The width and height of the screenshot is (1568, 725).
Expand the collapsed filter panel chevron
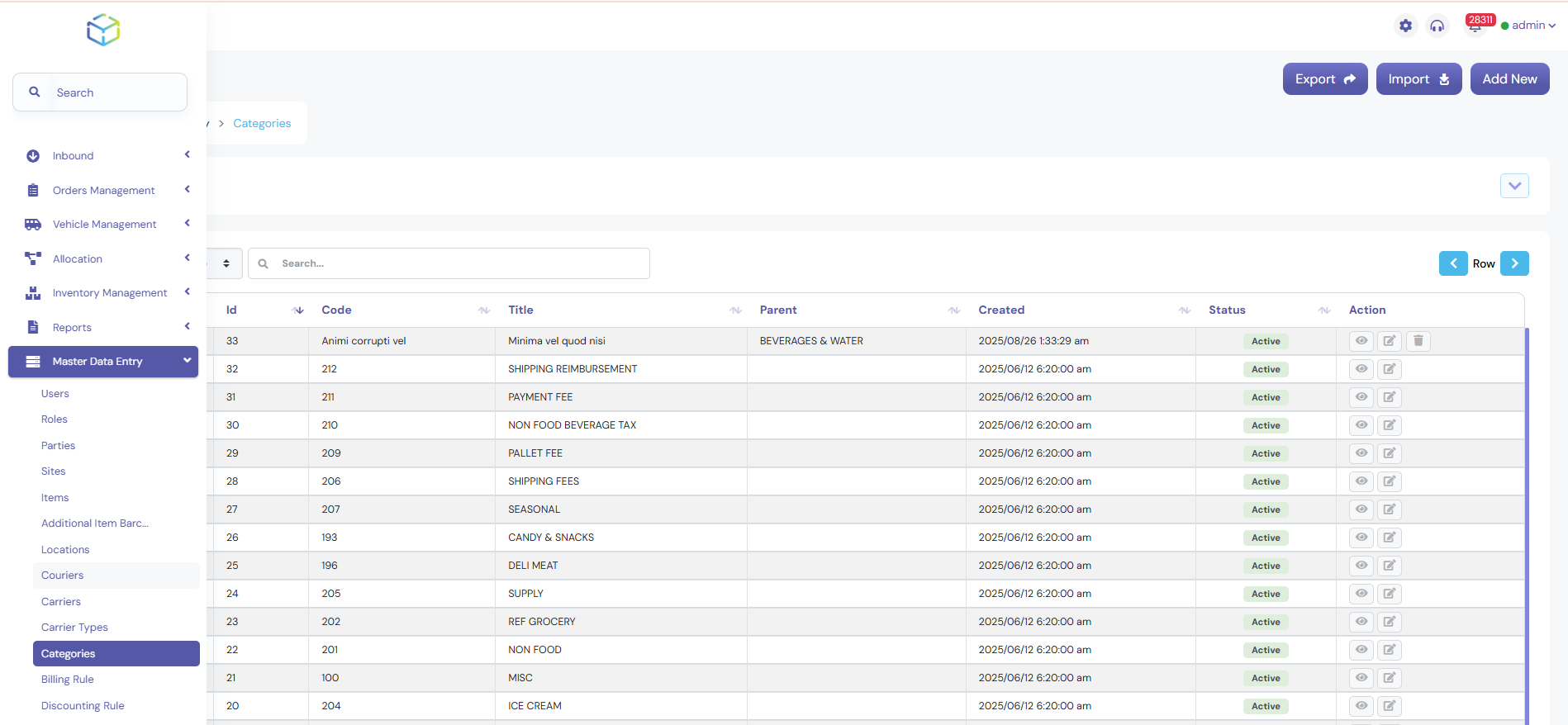pyautogui.click(x=1514, y=186)
